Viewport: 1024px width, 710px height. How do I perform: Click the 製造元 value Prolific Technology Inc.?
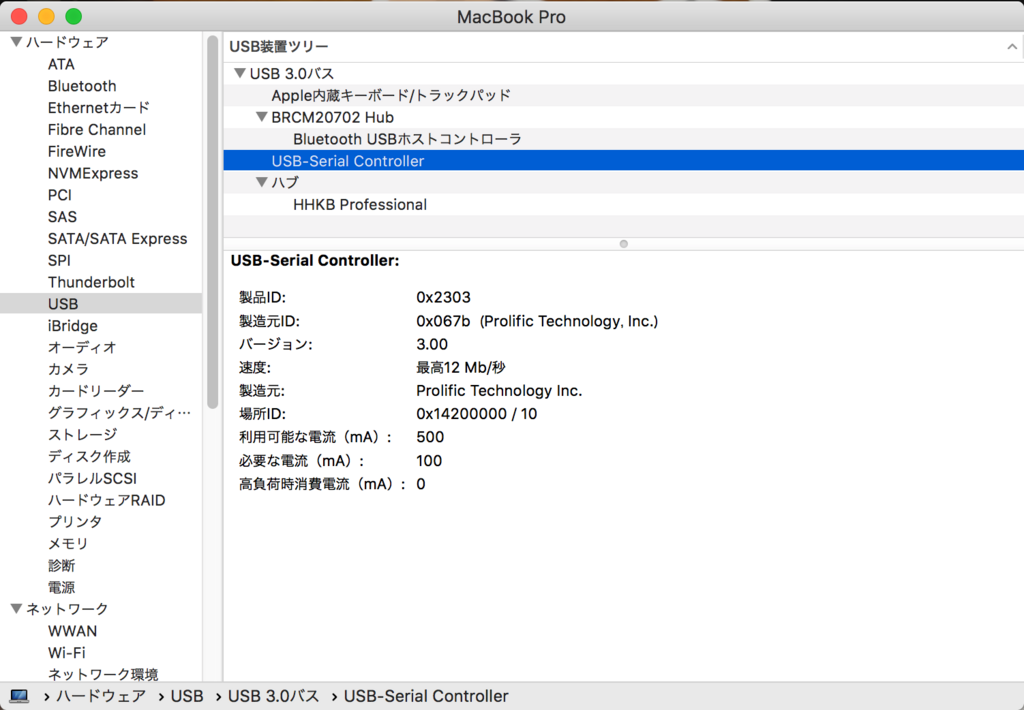499,391
